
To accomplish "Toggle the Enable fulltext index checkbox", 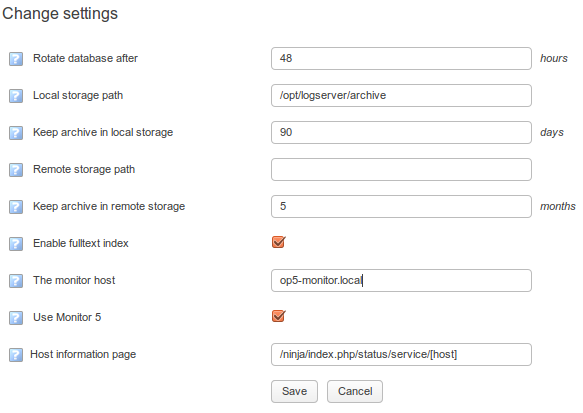I will click(x=278, y=242).
